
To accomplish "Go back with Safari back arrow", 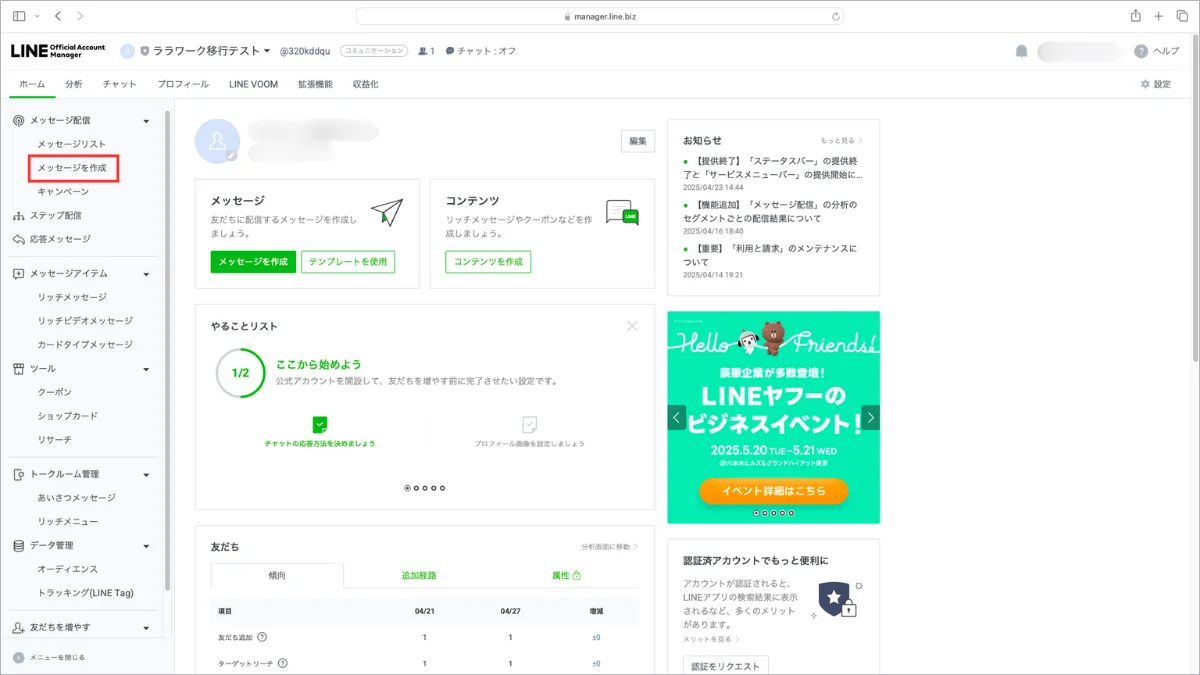I will (57, 16).
